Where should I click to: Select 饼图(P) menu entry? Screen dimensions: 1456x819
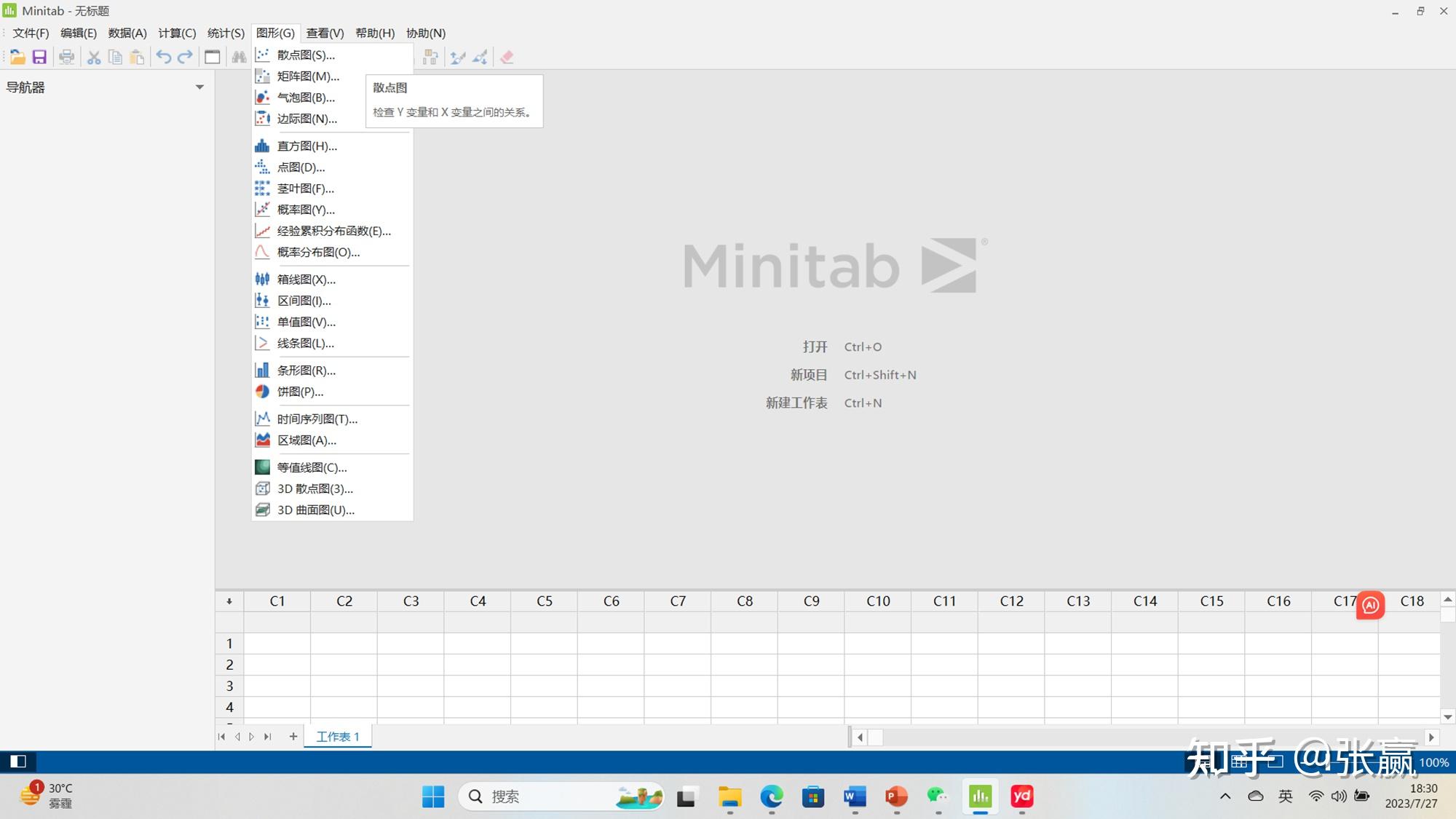coord(300,392)
